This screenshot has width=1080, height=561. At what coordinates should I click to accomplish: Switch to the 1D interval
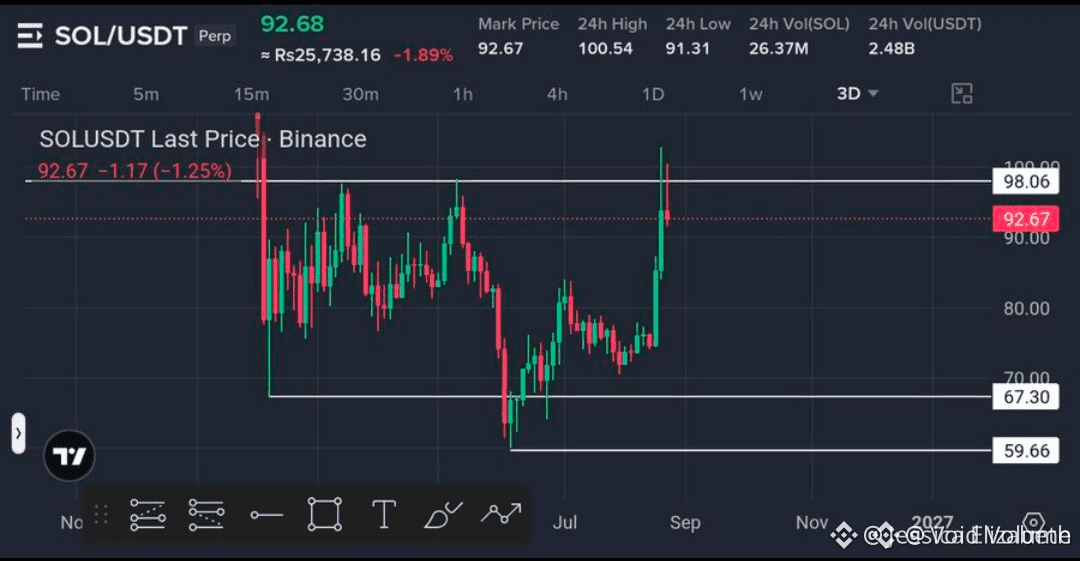click(653, 94)
